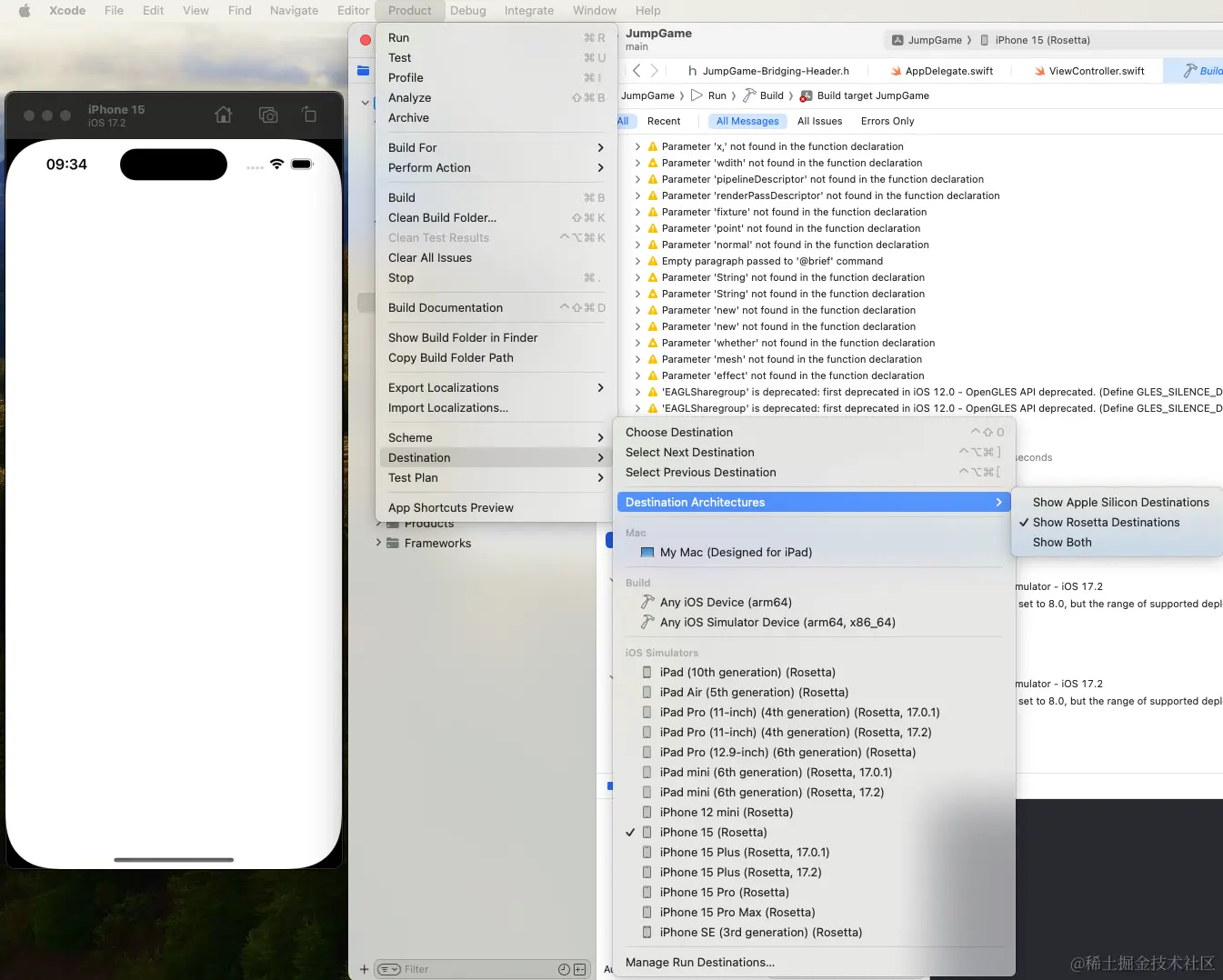Viewport: 1223px width, 980px height.
Task: Select Any iOS Simulator Device destination
Action: [x=814, y=623]
